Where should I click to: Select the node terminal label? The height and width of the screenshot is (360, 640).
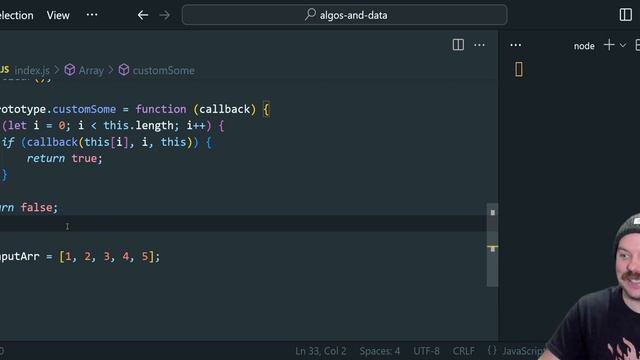point(584,46)
